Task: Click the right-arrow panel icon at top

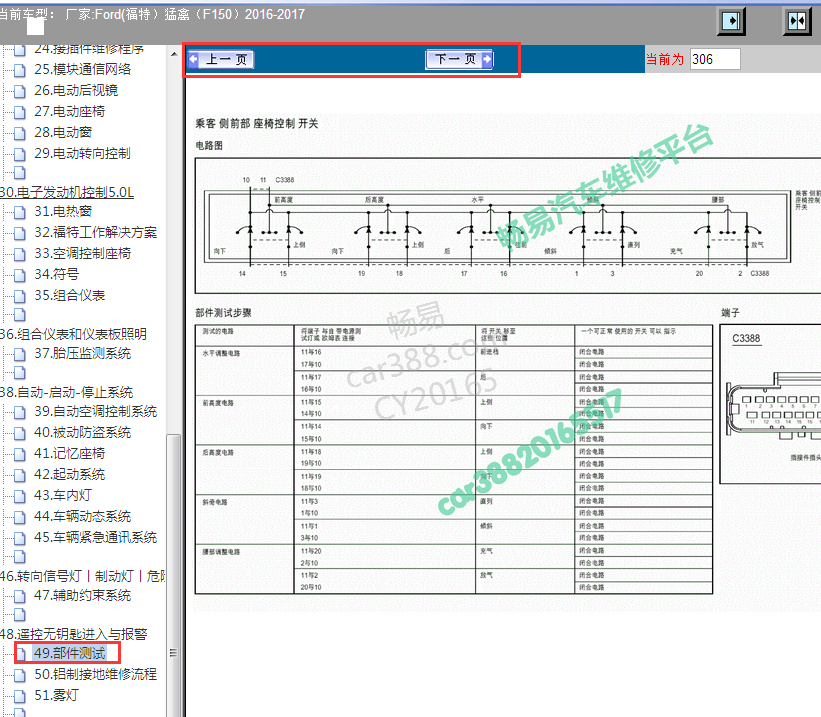Action: click(x=731, y=21)
